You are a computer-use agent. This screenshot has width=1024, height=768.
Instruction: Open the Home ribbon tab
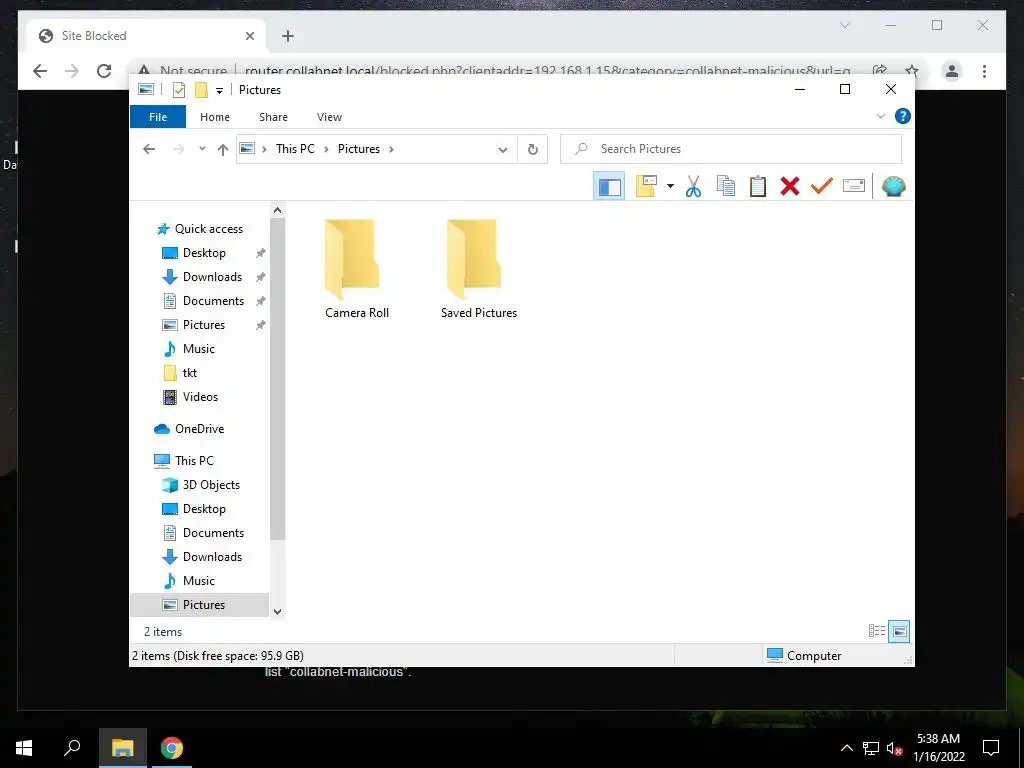215,117
